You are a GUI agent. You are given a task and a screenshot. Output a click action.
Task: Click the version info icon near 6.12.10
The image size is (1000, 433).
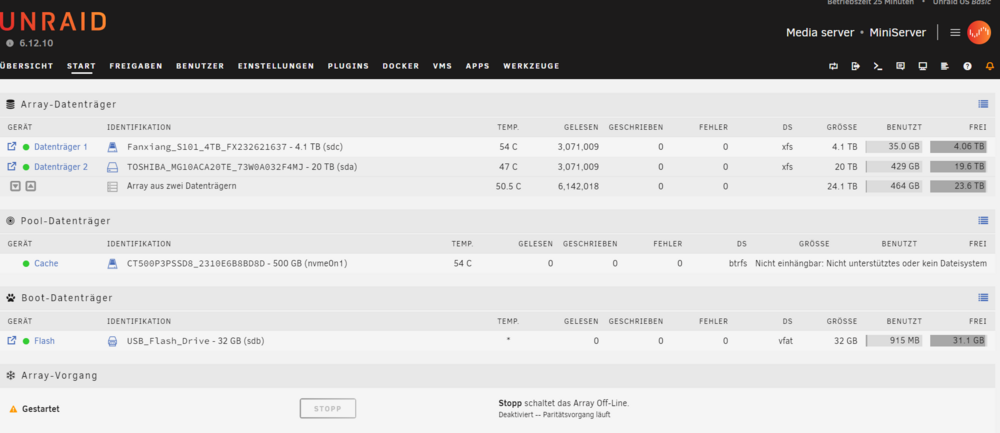tap(10, 43)
